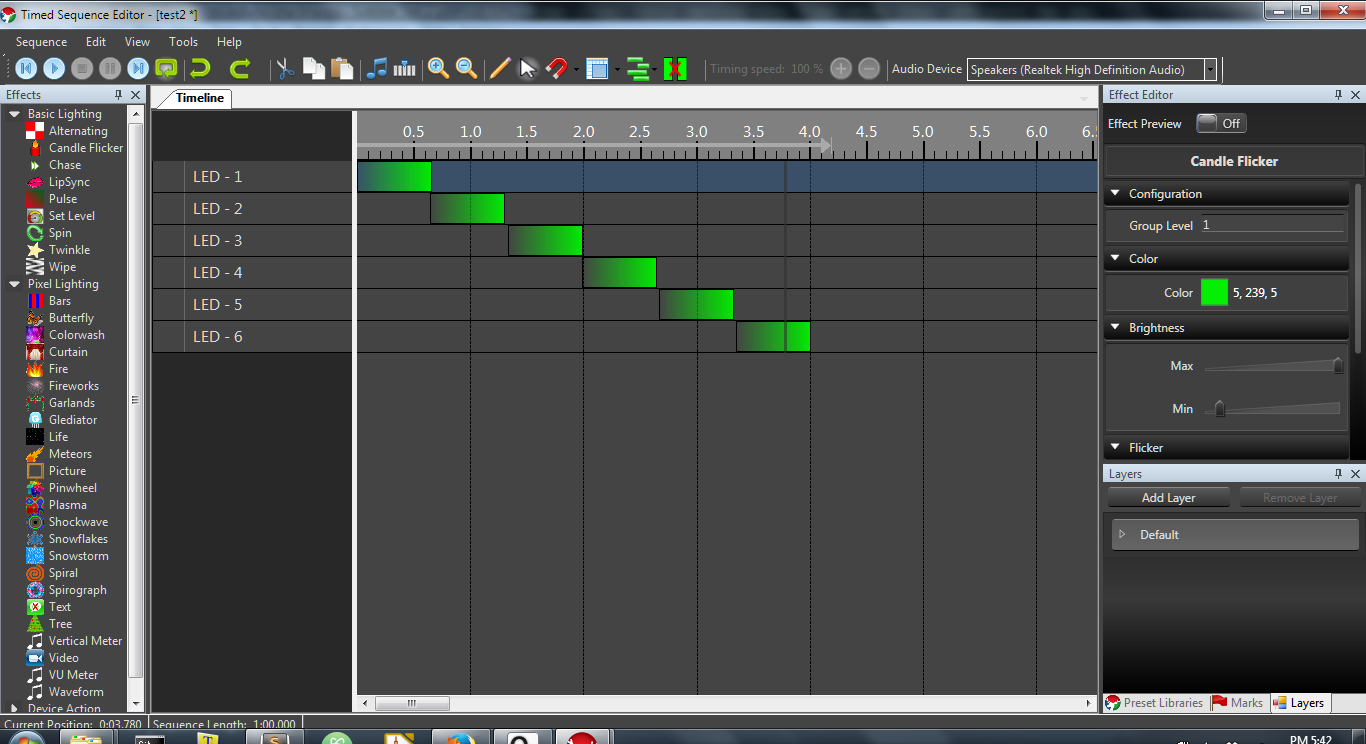Click the Undo arrow icon
The height and width of the screenshot is (744, 1366).
(x=200, y=69)
